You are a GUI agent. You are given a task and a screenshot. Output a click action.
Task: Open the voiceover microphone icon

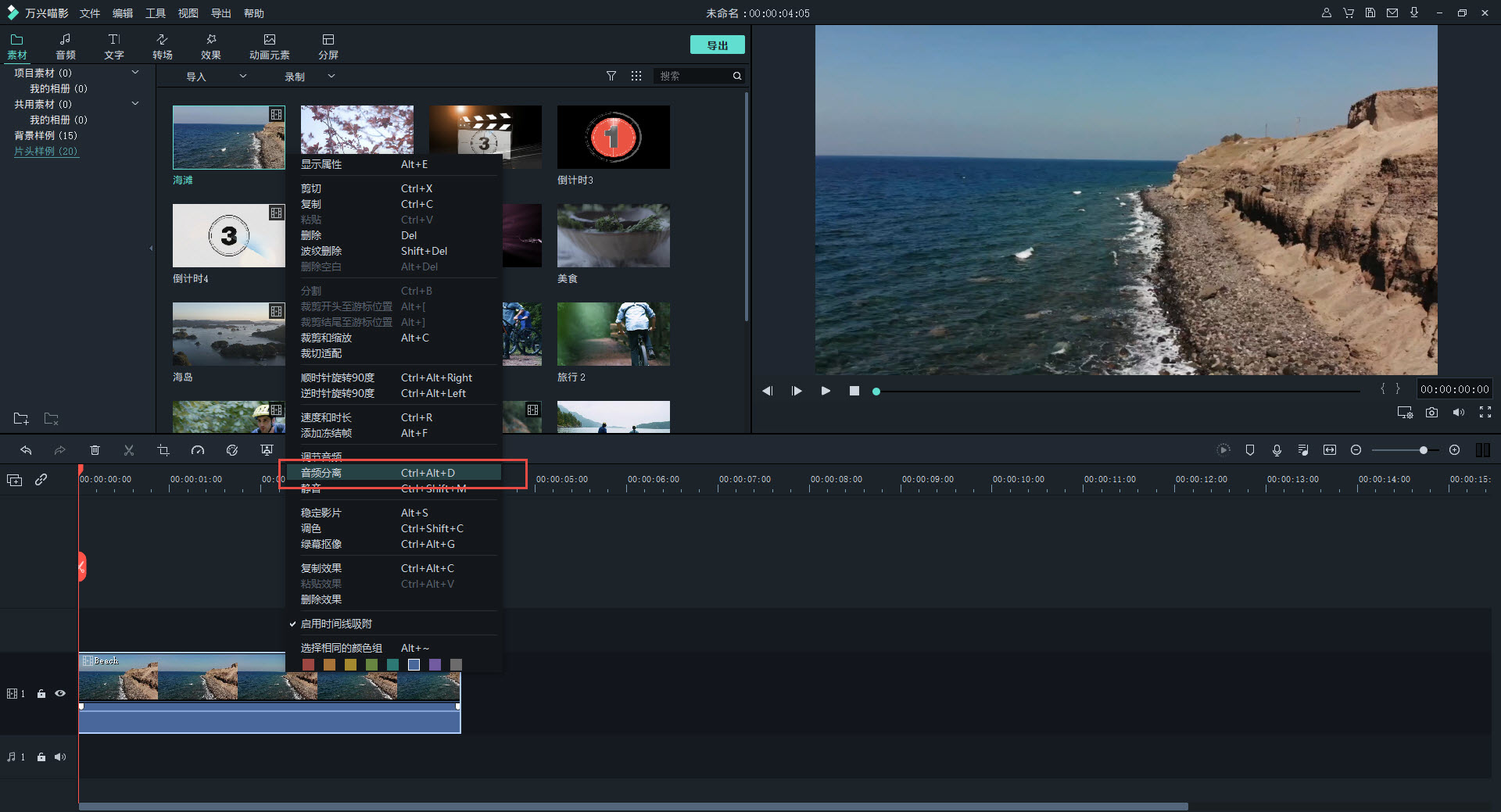pyautogui.click(x=1277, y=450)
